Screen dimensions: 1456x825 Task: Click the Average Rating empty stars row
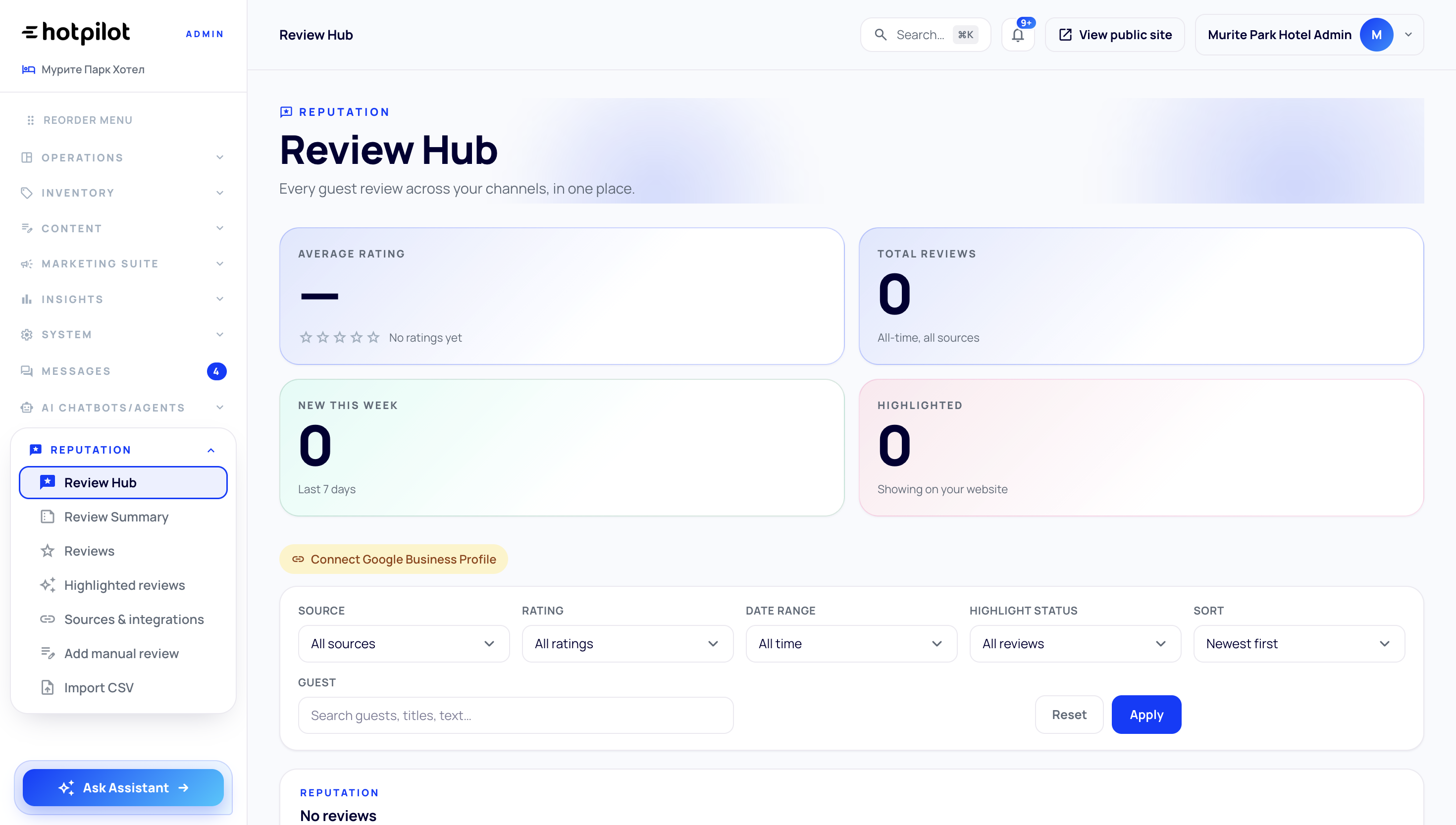tap(339, 338)
